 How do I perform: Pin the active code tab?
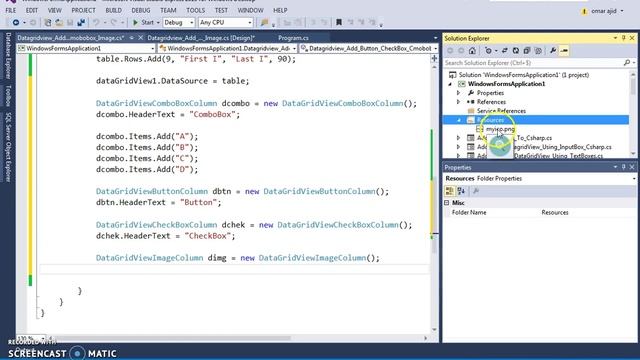click(x=131, y=38)
